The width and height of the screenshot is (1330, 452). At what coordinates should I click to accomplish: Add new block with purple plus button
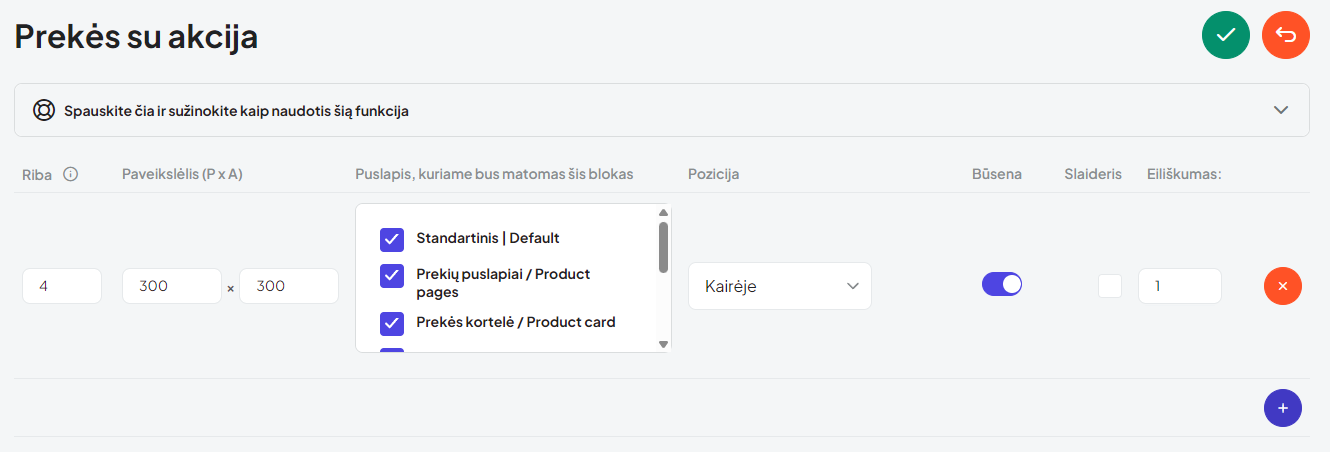[1283, 408]
